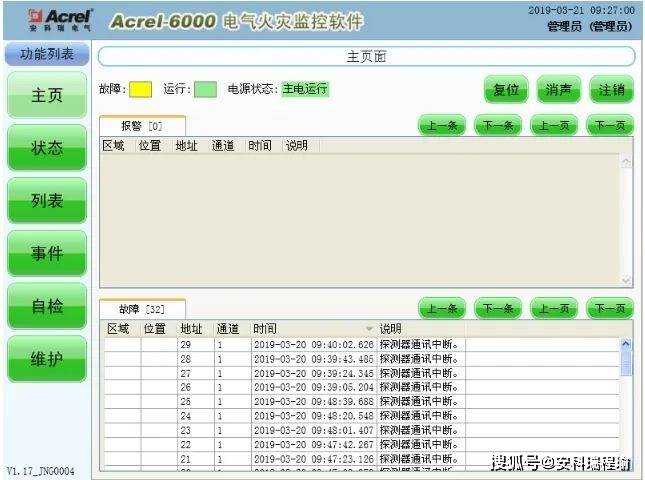
Task: Select fault row with address 27
Action: tap(362, 373)
